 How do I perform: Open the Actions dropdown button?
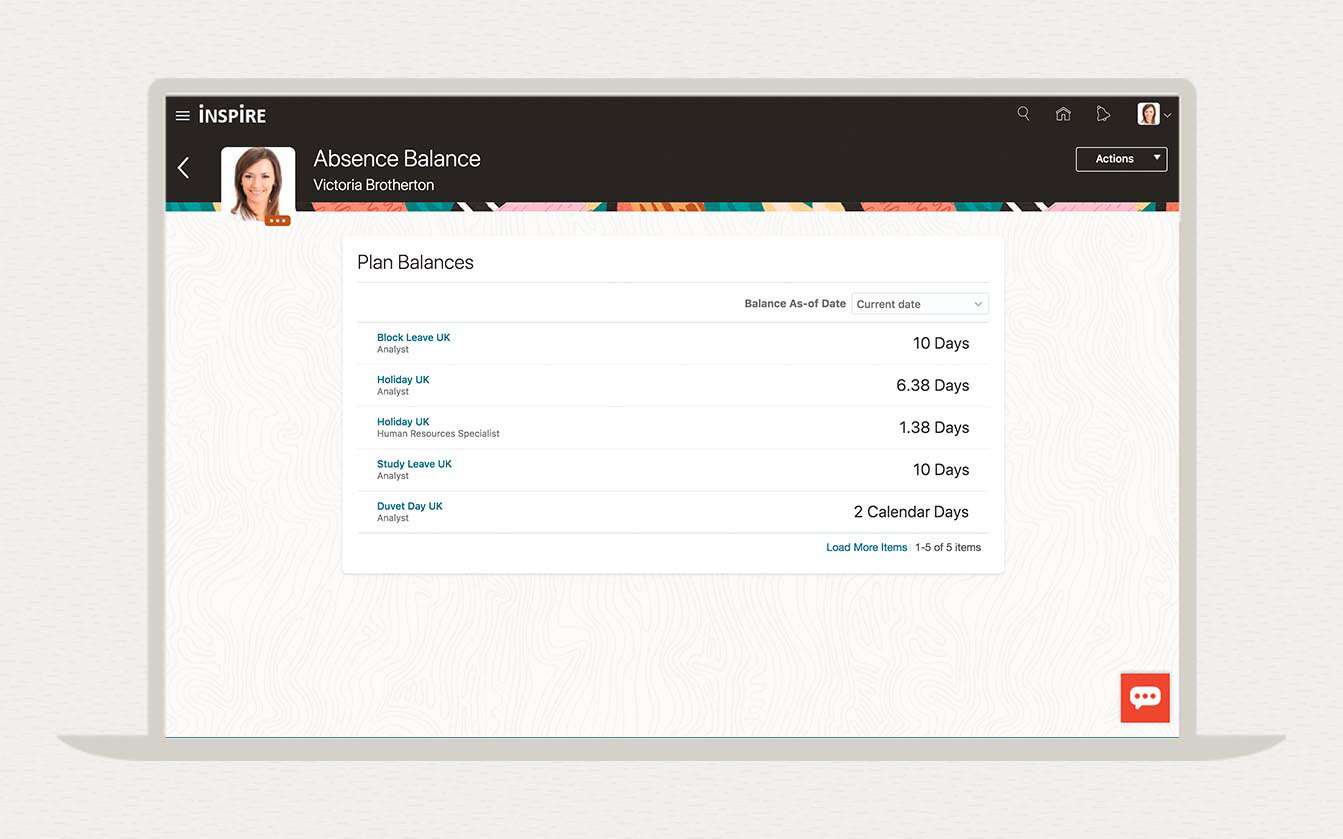(x=1121, y=159)
